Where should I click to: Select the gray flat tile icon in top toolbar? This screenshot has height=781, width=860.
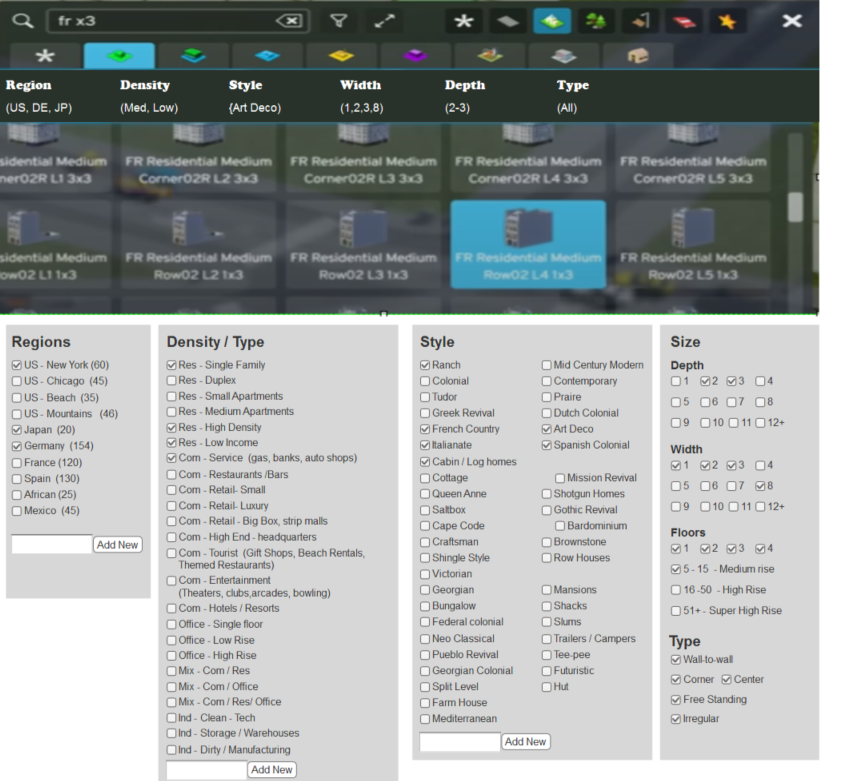pos(508,21)
